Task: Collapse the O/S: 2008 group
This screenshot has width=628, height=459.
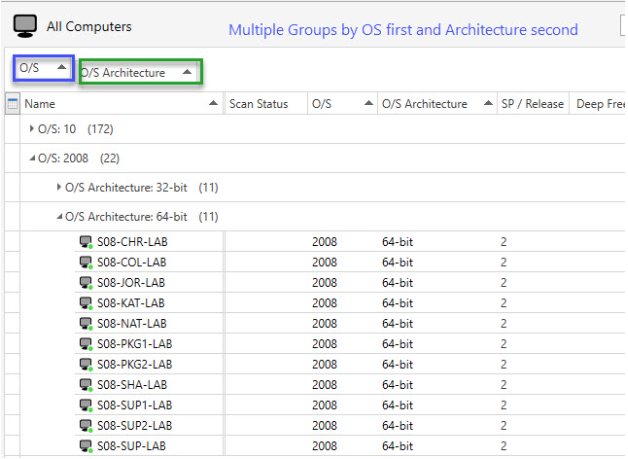Action: [32, 159]
